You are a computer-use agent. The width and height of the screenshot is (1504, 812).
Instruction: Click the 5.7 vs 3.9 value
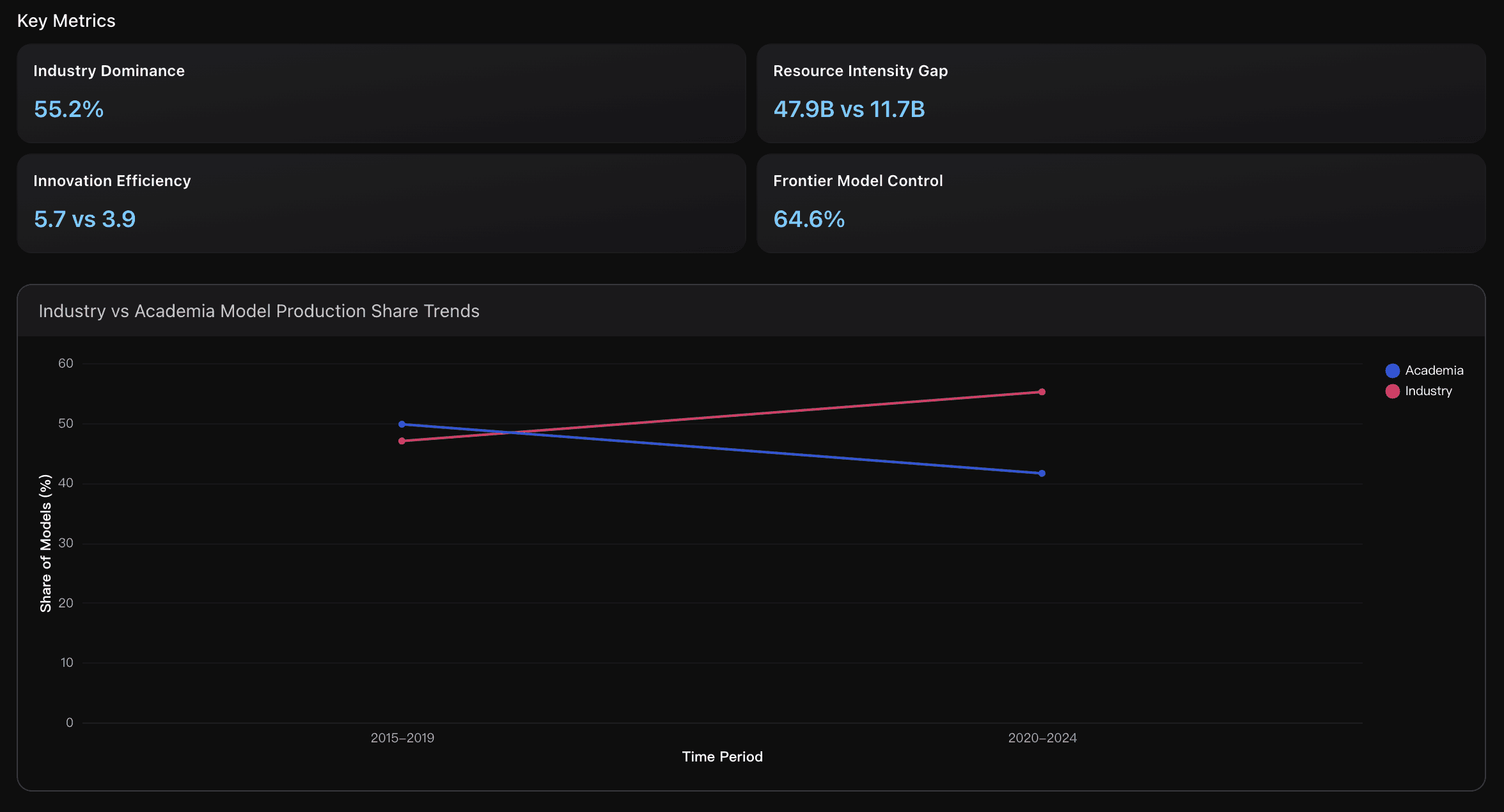coord(84,219)
